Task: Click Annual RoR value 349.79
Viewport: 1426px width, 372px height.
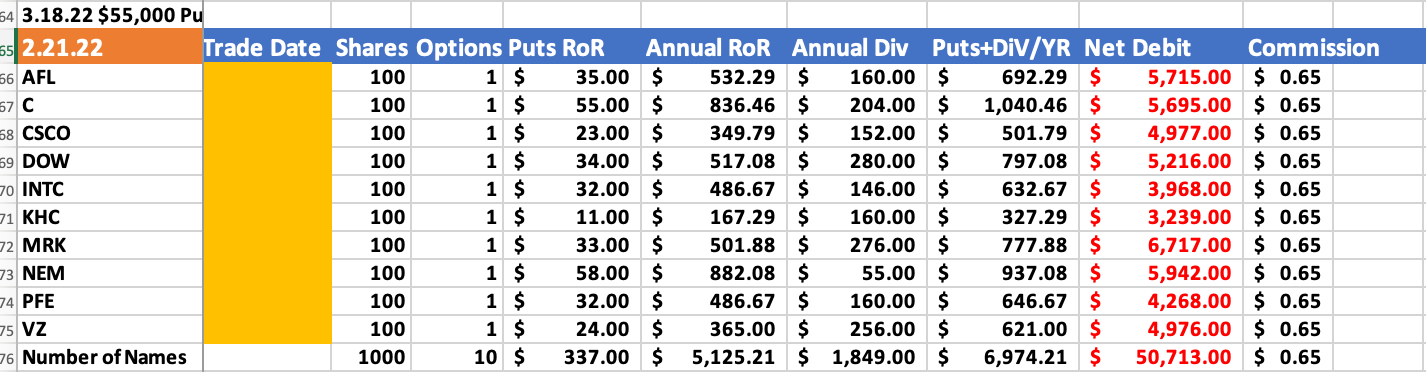Action: click(x=713, y=133)
